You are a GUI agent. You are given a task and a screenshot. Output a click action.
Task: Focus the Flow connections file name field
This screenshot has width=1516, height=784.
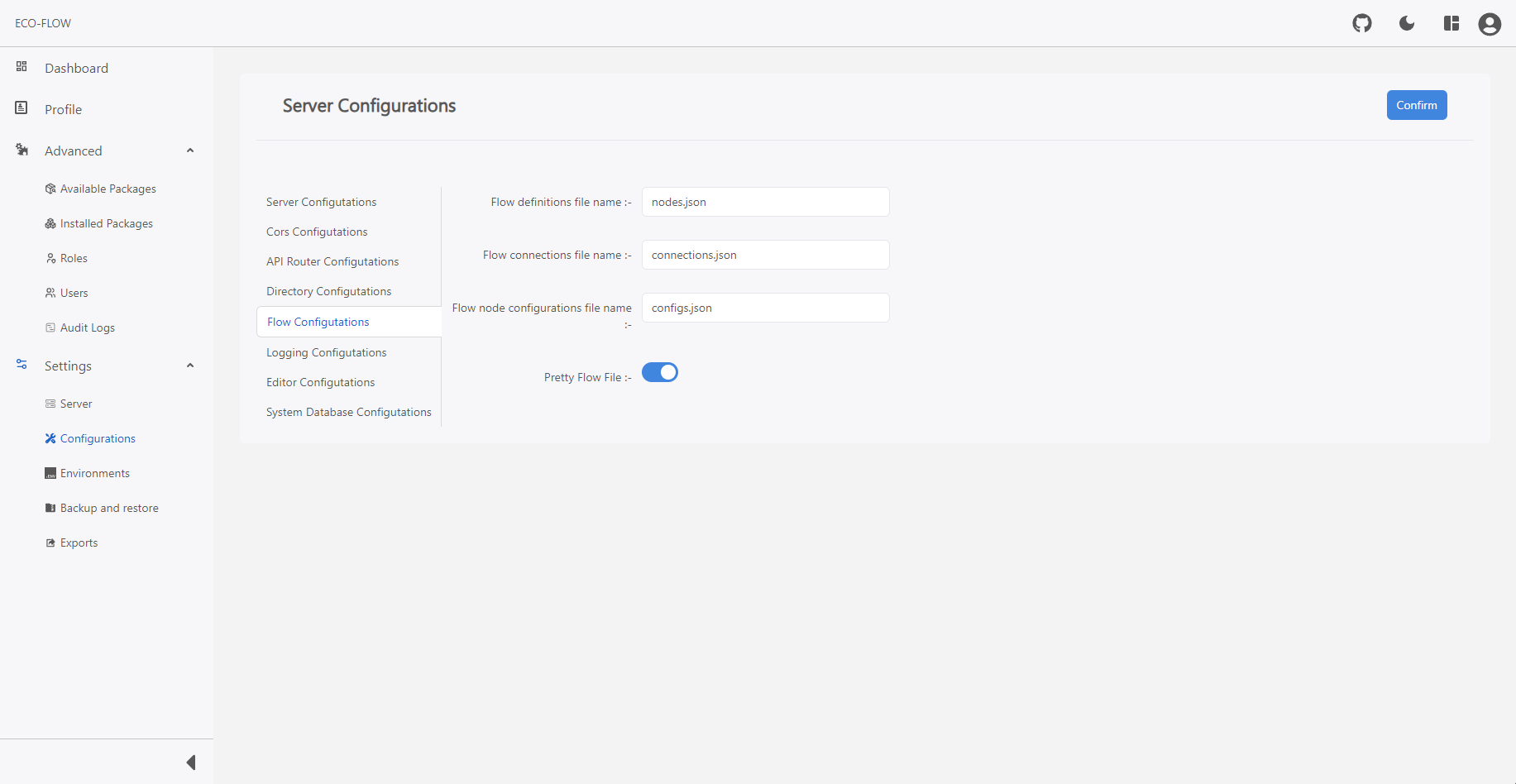click(766, 255)
